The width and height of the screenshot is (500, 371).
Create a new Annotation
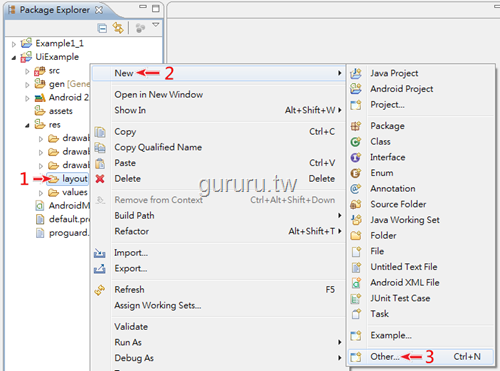click(x=421, y=189)
